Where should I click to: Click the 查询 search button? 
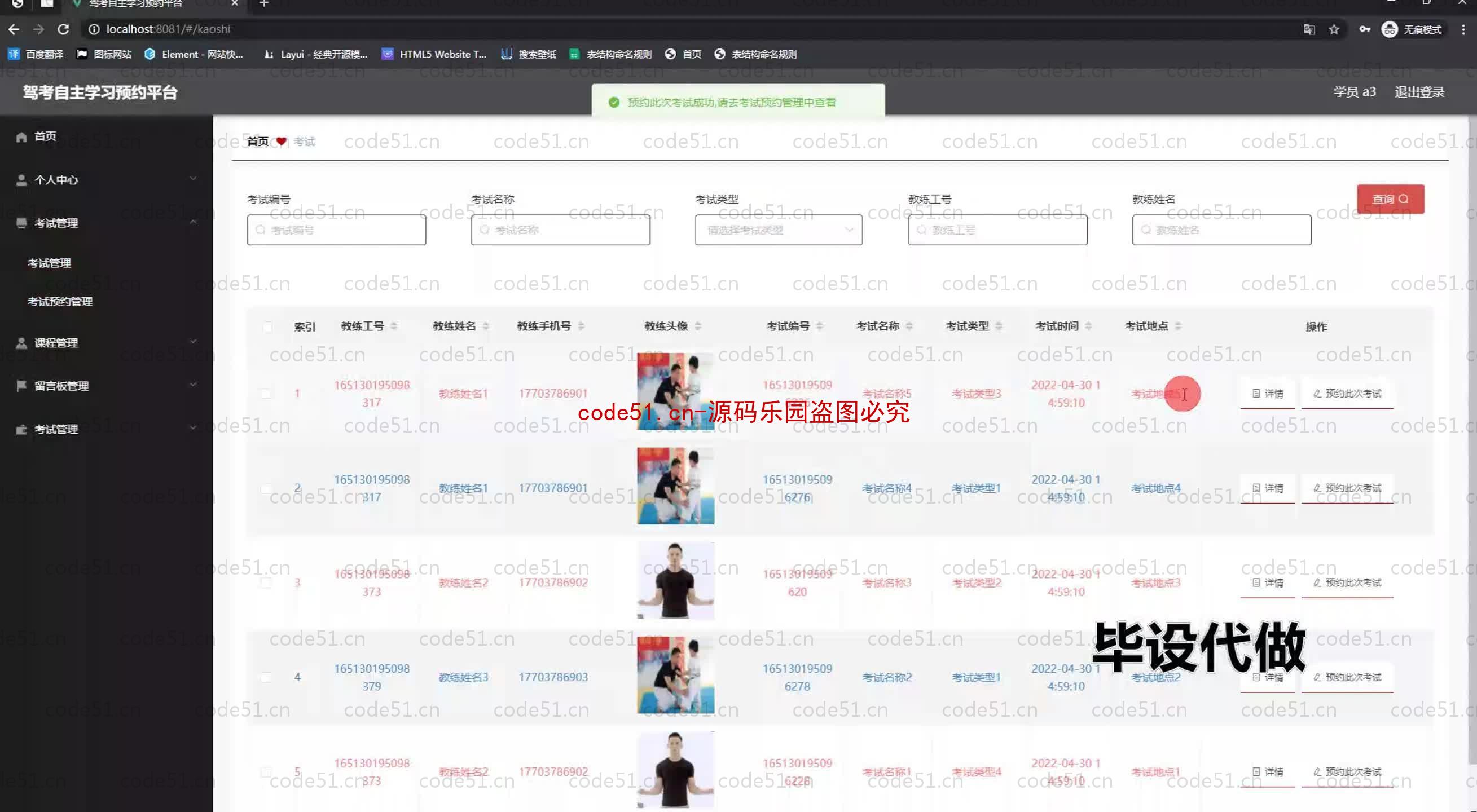[1390, 199]
